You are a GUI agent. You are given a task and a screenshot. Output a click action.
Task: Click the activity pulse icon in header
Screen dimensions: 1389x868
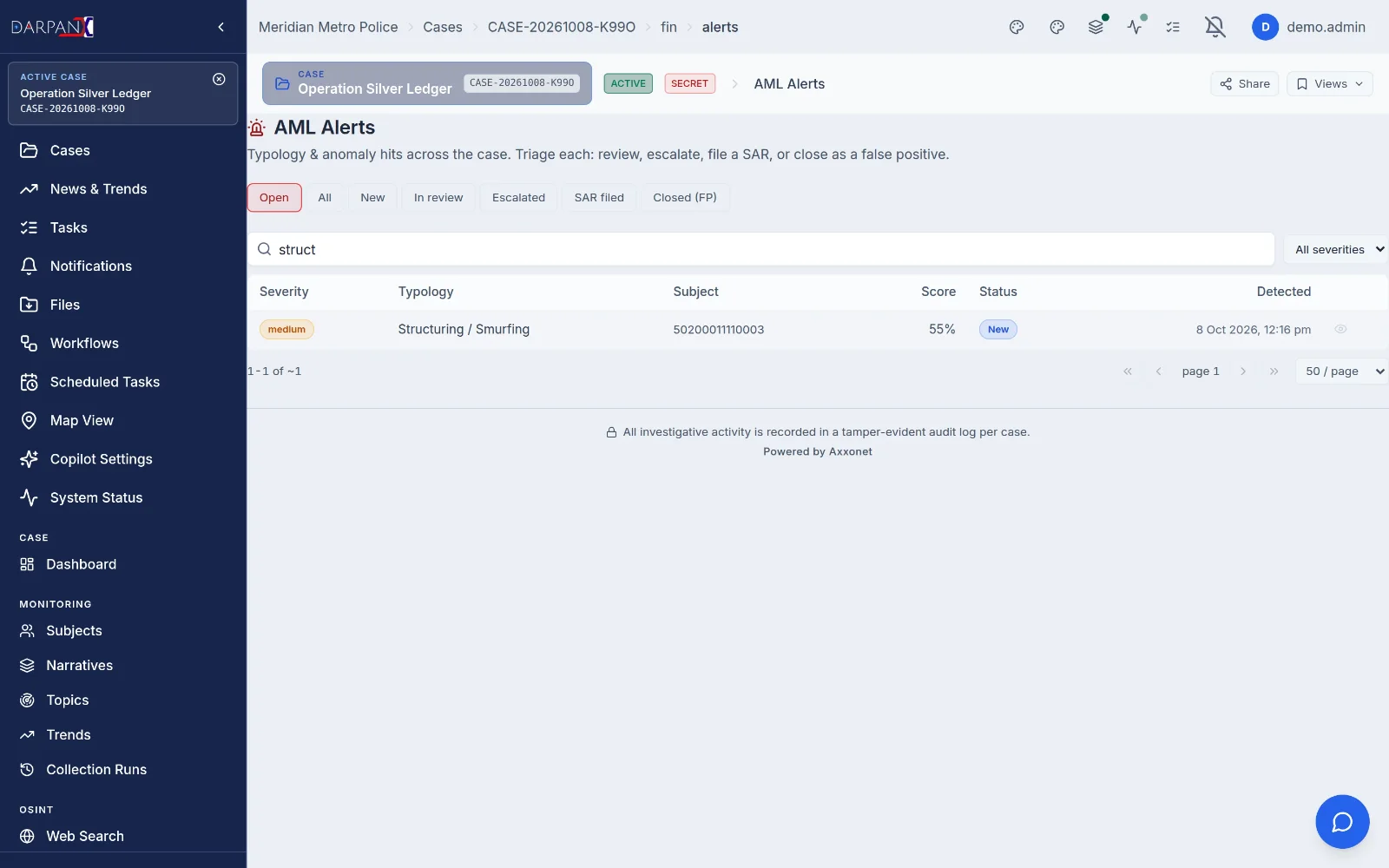(x=1135, y=27)
